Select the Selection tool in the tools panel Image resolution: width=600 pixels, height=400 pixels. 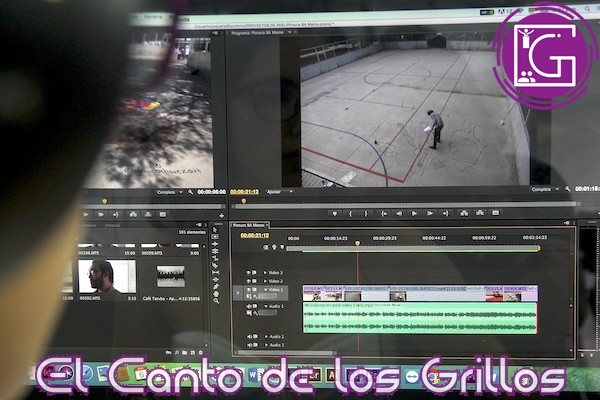click(x=215, y=230)
